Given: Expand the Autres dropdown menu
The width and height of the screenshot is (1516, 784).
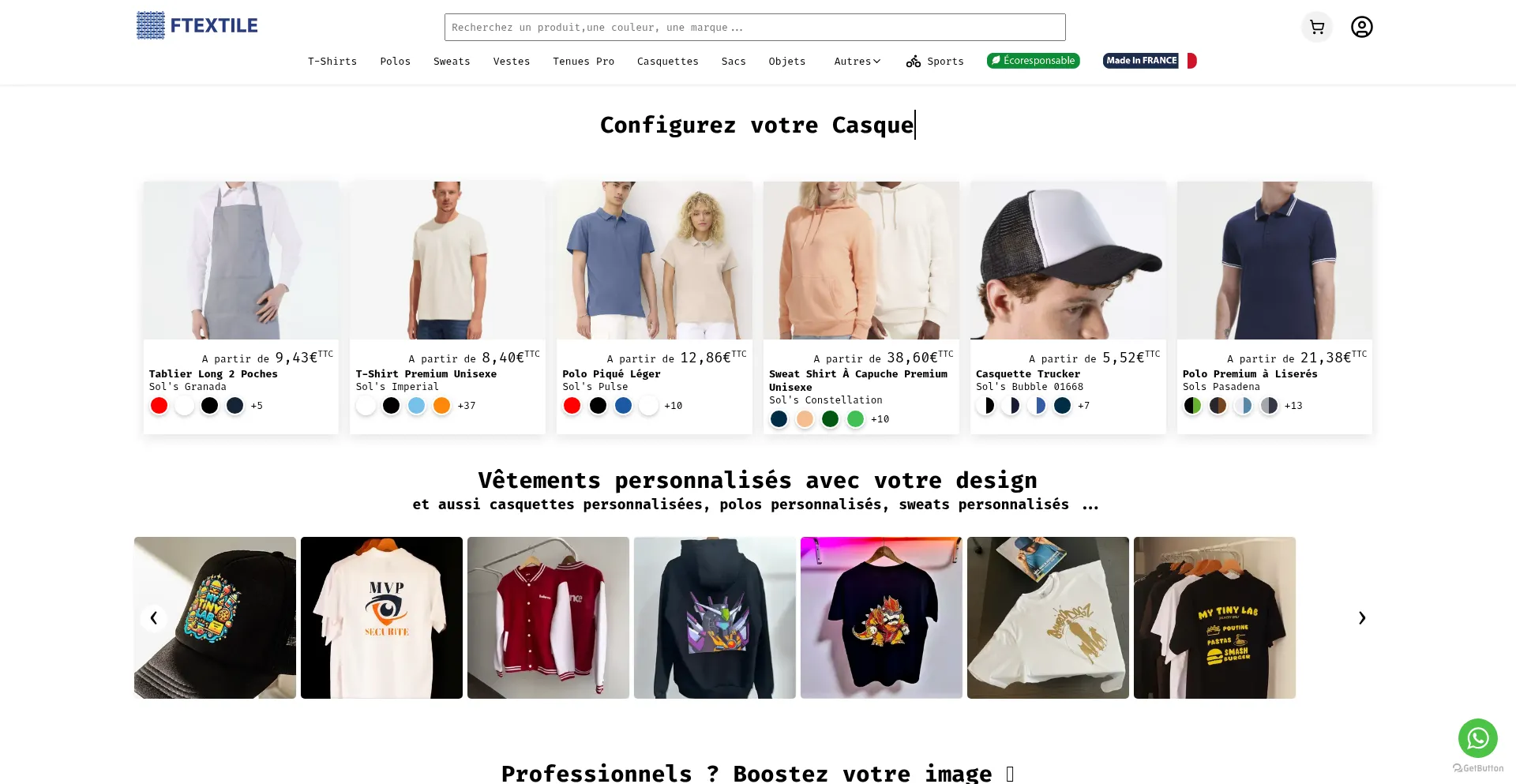Looking at the screenshot, I should [857, 61].
